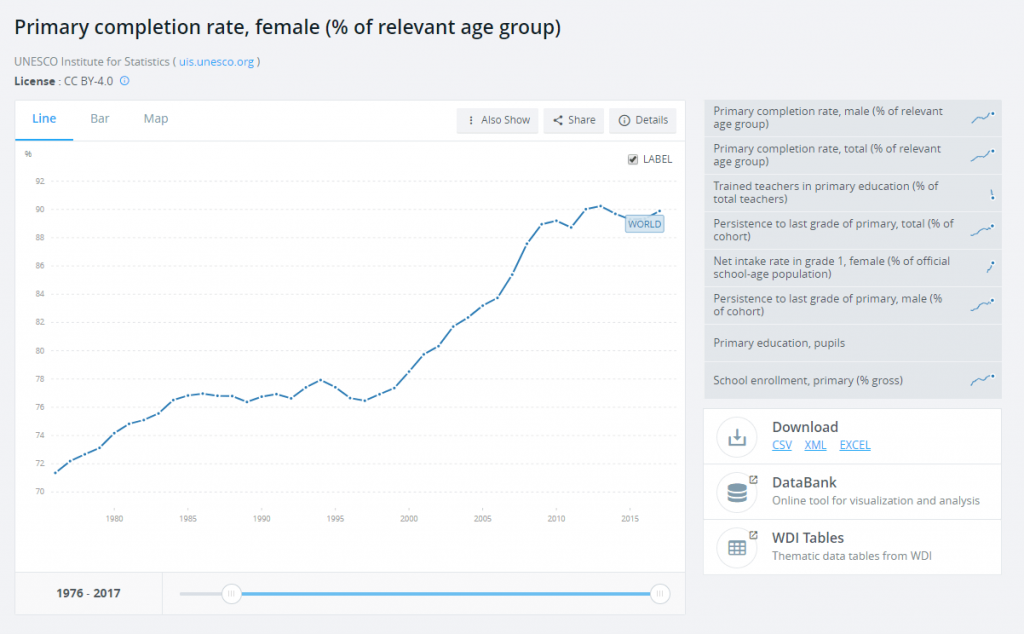The width and height of the screenshot is (1024, 634).
Task: Open the Details button
Action: coord(643,120)
